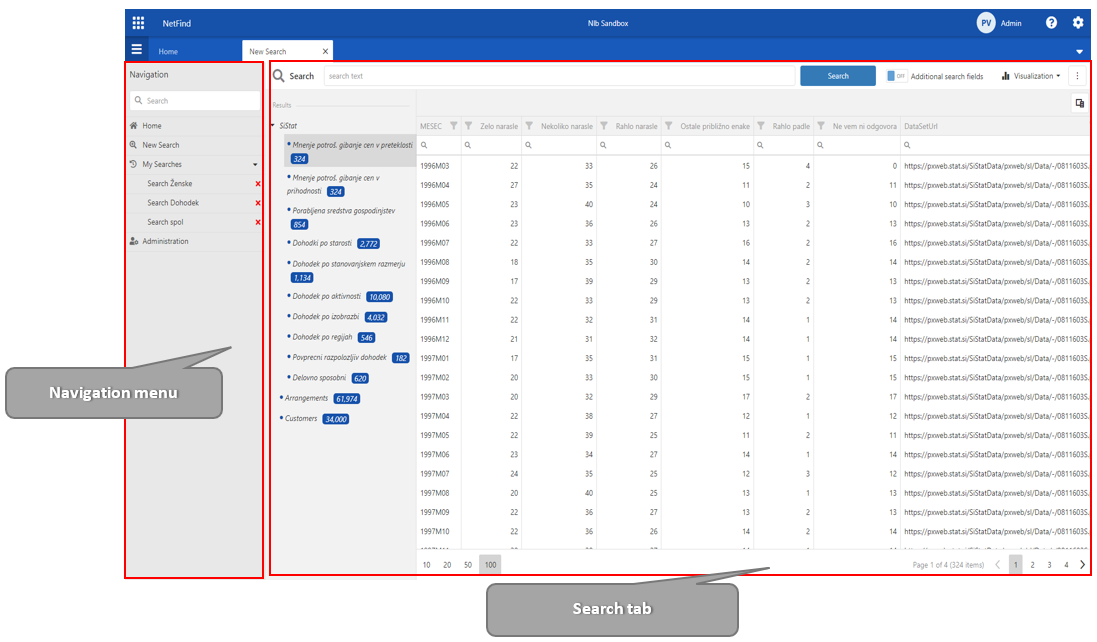Click the filter icon on MESEC column
Screen dimensions: 1097x642
tap(454, 126)
